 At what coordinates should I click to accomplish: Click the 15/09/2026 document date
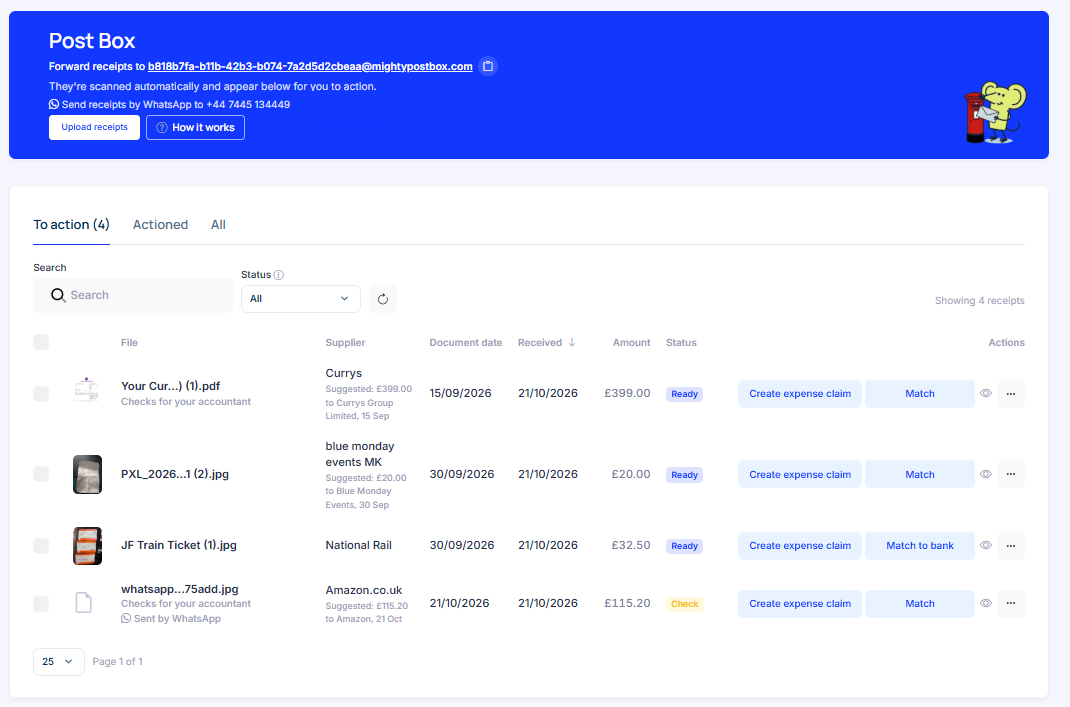click(x=461, y=393)
